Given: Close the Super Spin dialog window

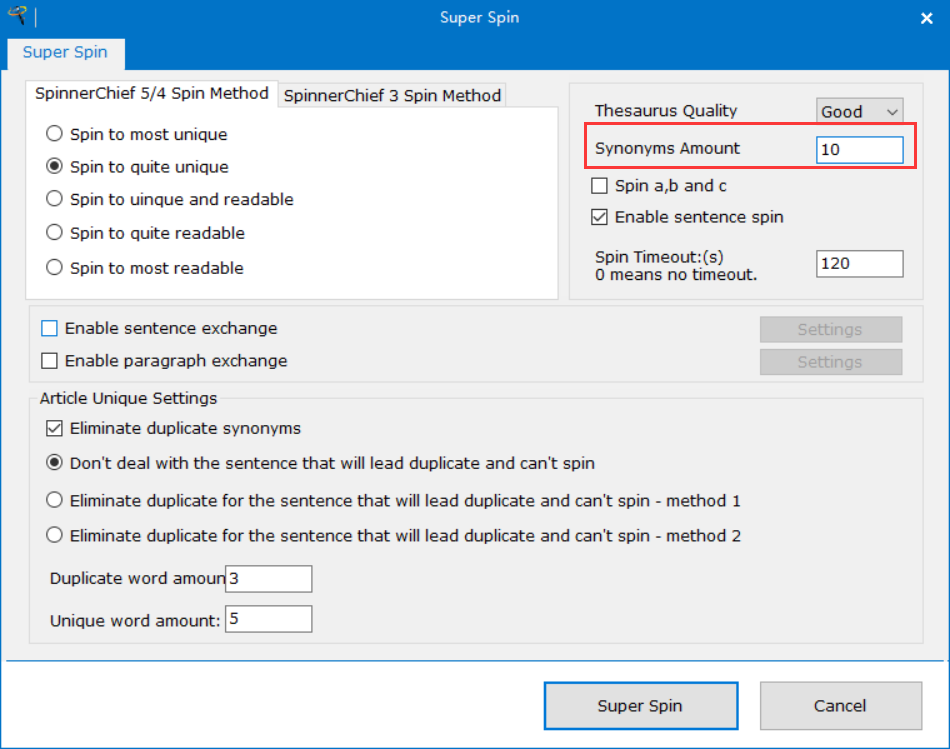Looking at the screenshot, I should click(925, 18).
